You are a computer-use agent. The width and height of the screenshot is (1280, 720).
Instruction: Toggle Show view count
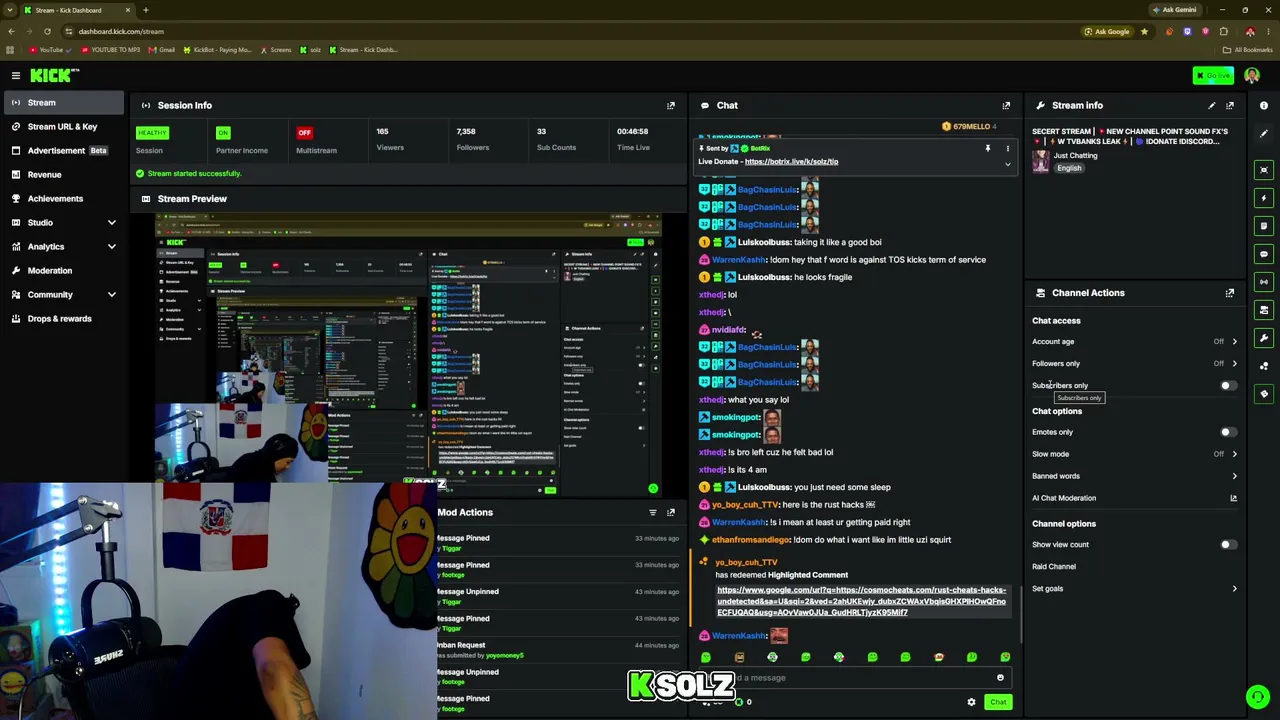click(1228, 545)
